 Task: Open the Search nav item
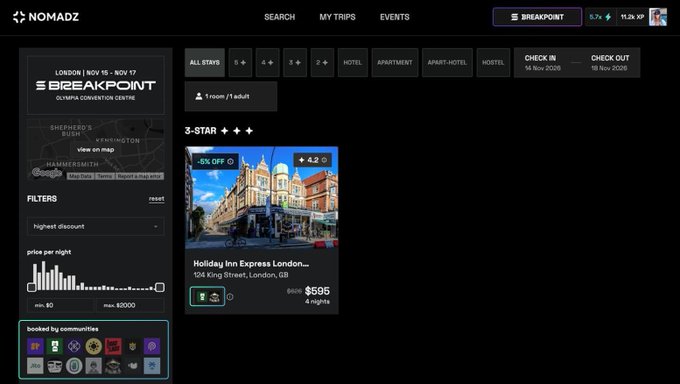click(279, 17)
